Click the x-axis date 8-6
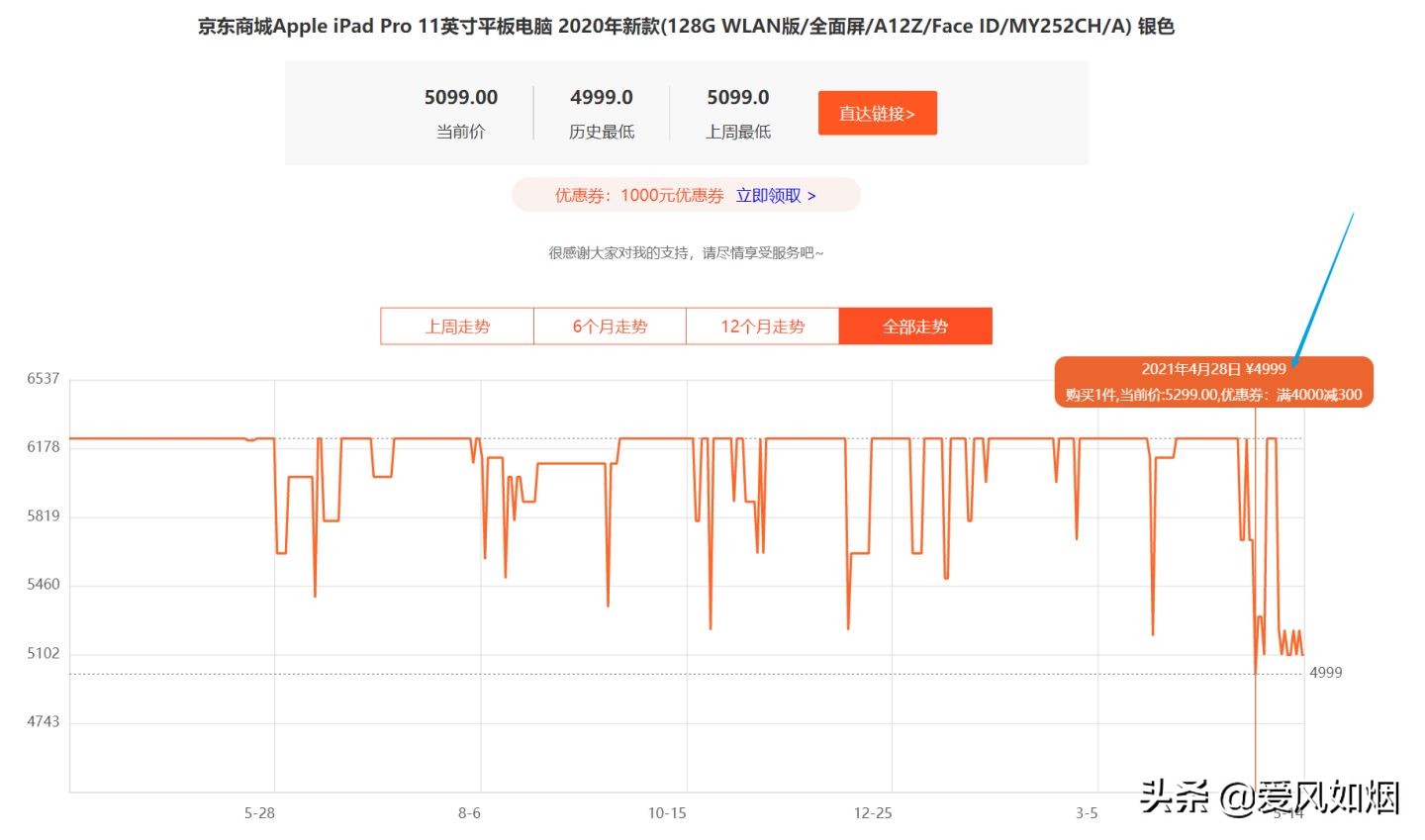Viewport: 1425px width, 840px height. [x=469, y=813]
